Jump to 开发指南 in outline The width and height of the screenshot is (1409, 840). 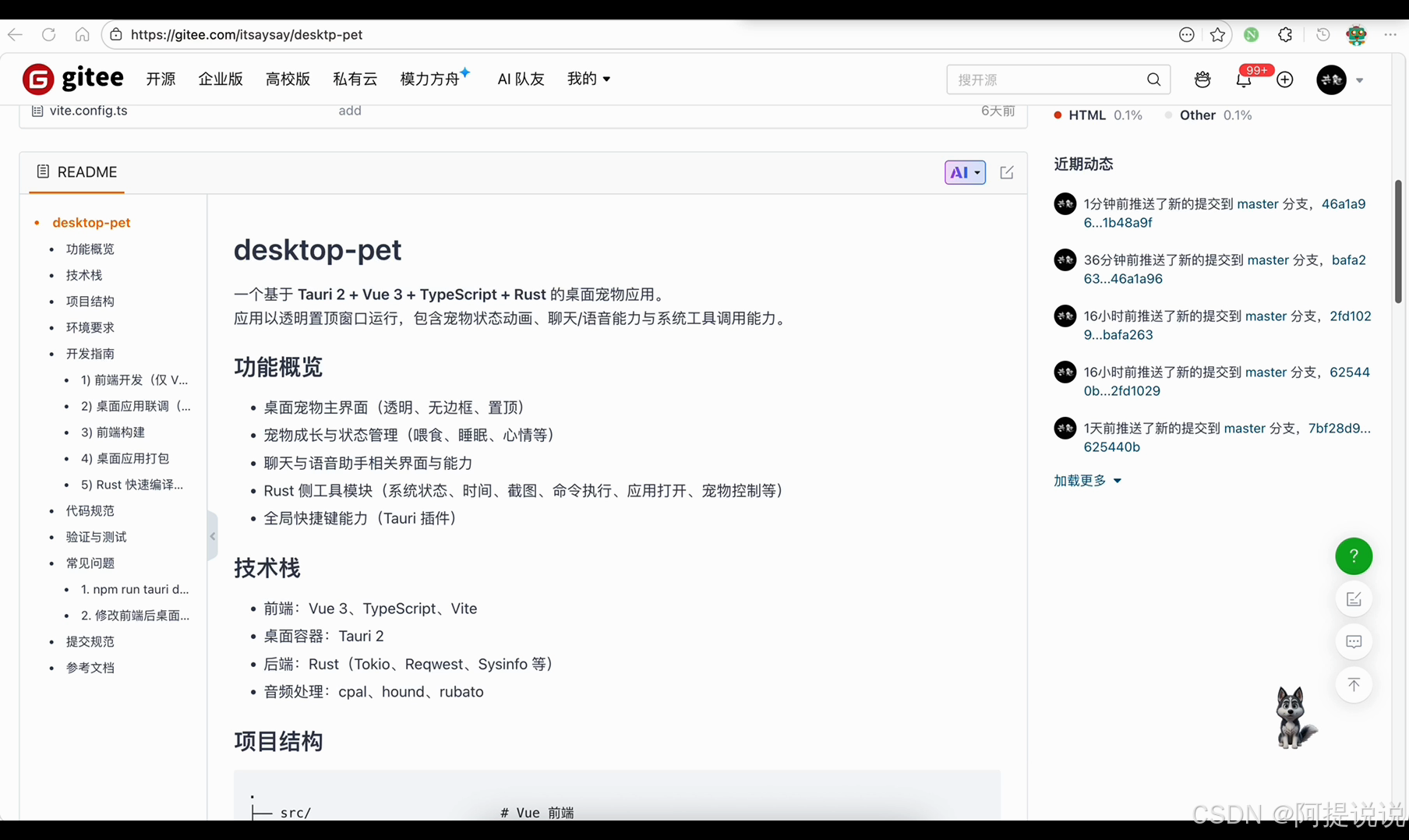point(90,354)
